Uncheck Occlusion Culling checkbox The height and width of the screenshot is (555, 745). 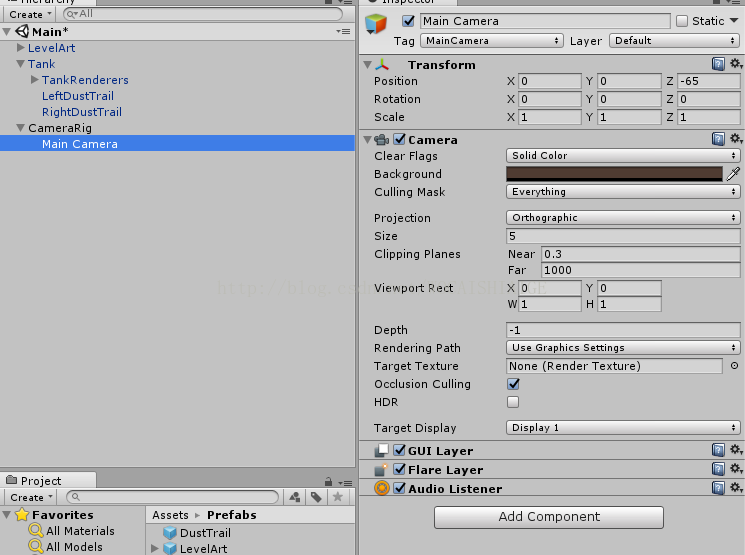point(513,383)
